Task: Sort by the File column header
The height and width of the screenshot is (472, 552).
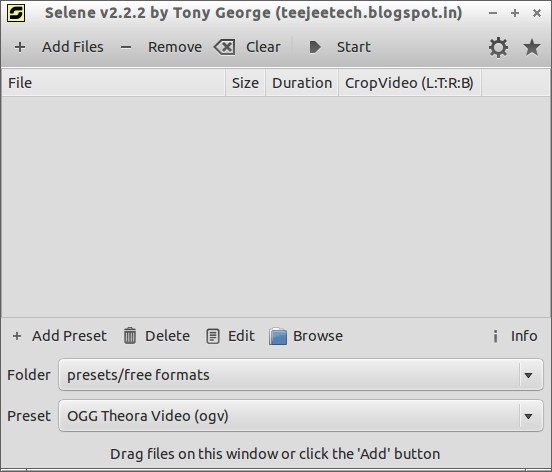Action: [x=113, y=83]
